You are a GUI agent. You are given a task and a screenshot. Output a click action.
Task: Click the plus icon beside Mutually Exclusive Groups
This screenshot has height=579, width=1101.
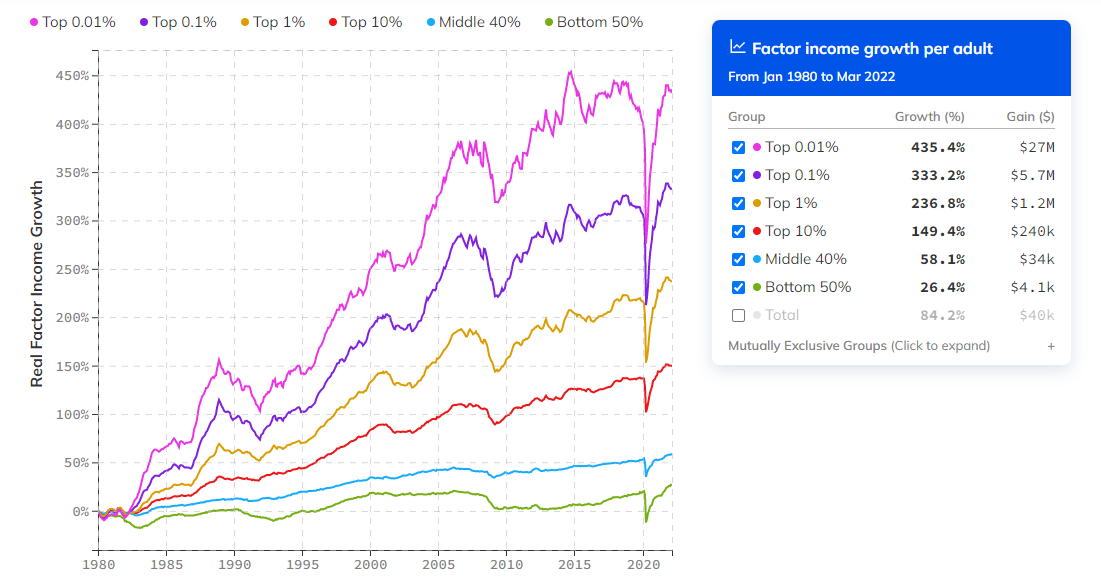[1051, 346]
